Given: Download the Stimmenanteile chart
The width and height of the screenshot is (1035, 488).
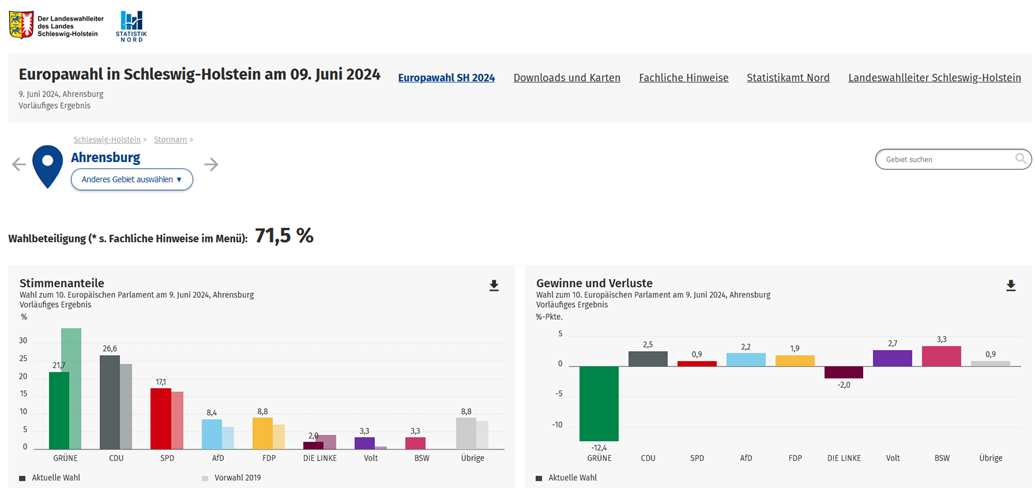Looking at the screenshot, I should [494, 286].
